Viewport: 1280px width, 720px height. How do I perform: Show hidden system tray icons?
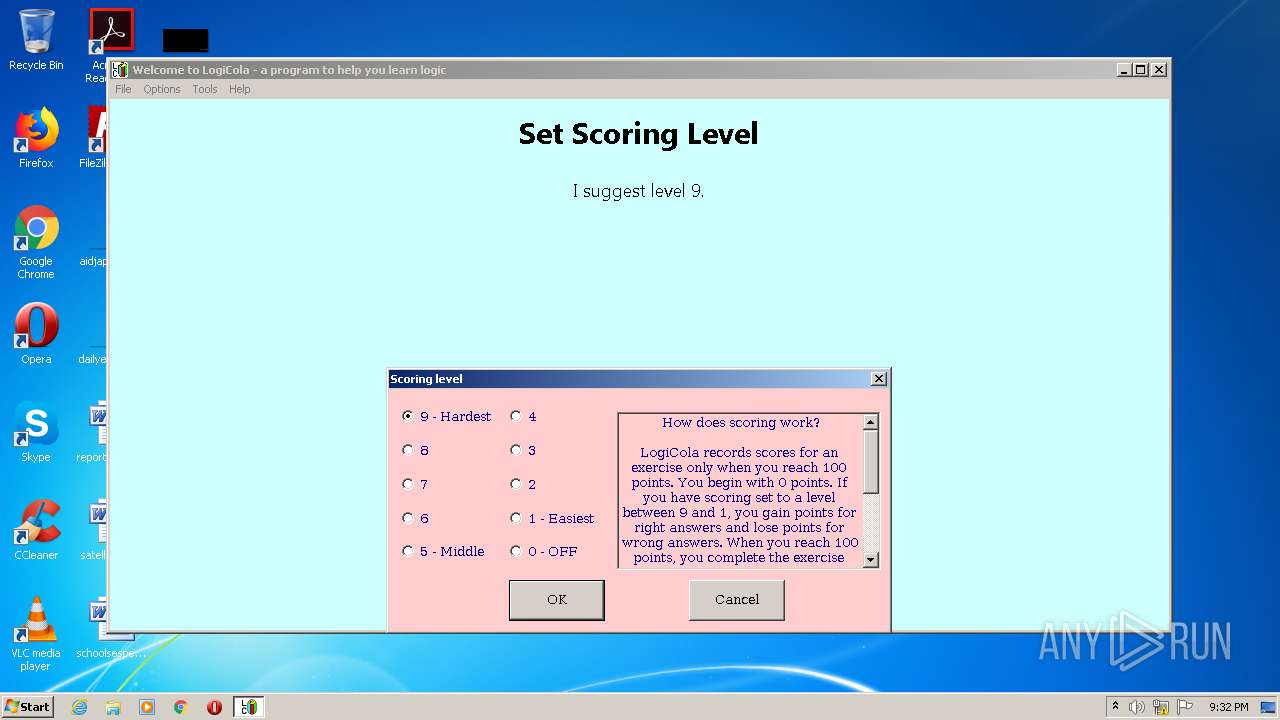[x=1115, y=707]
